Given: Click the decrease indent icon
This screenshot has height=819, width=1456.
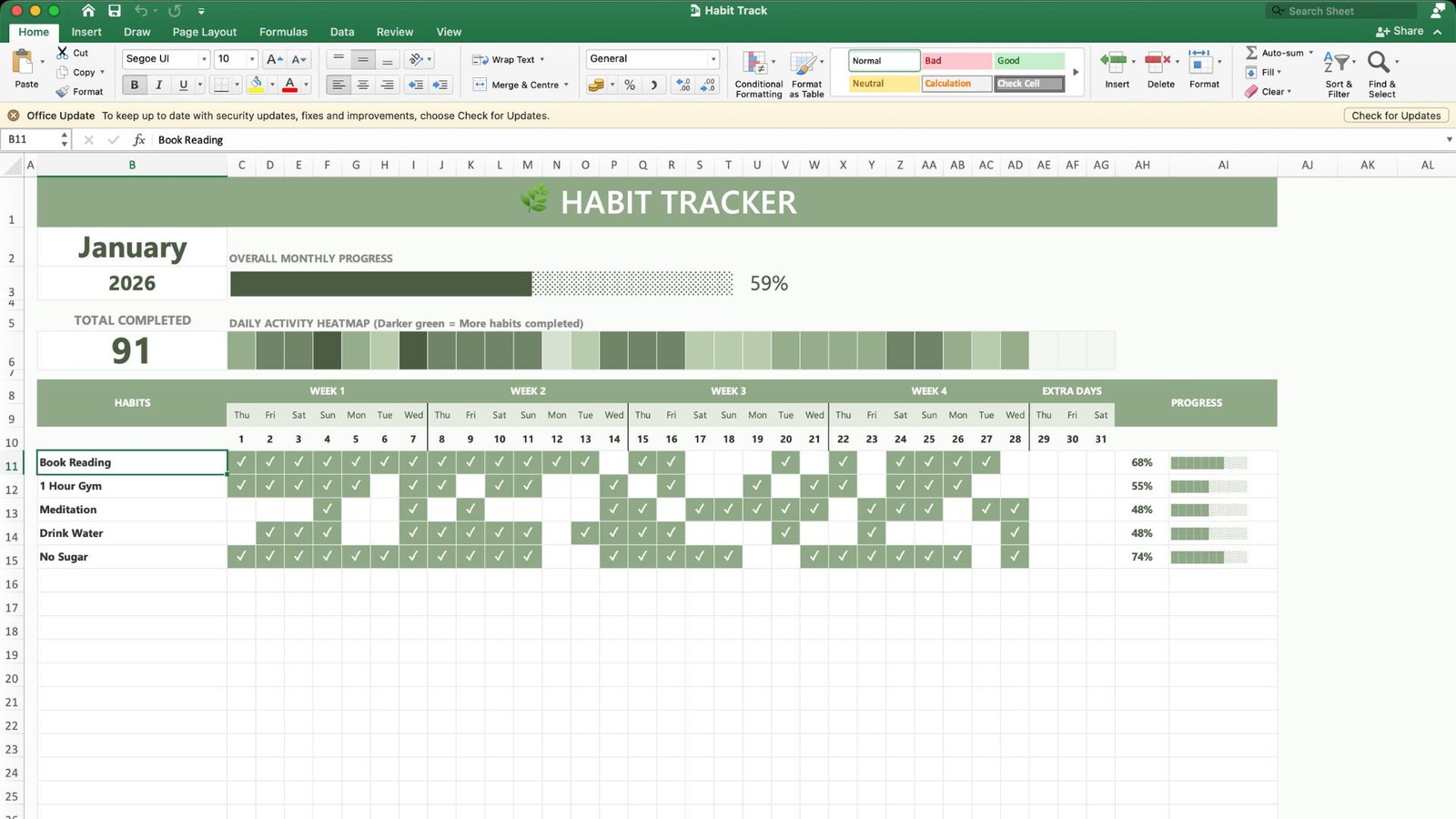Looking at the screenshot, I should (416, 85).
